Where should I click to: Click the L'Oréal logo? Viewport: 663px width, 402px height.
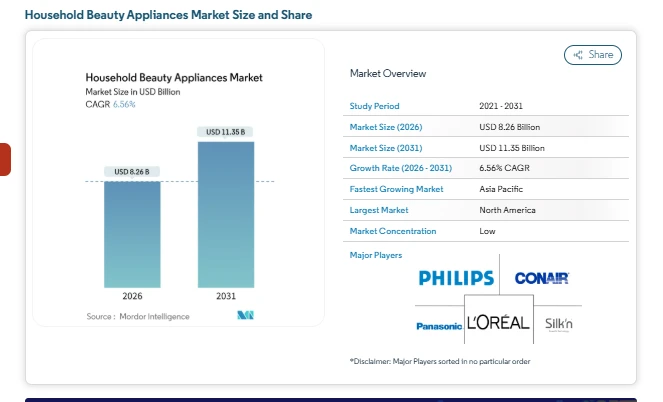[498, 323]
